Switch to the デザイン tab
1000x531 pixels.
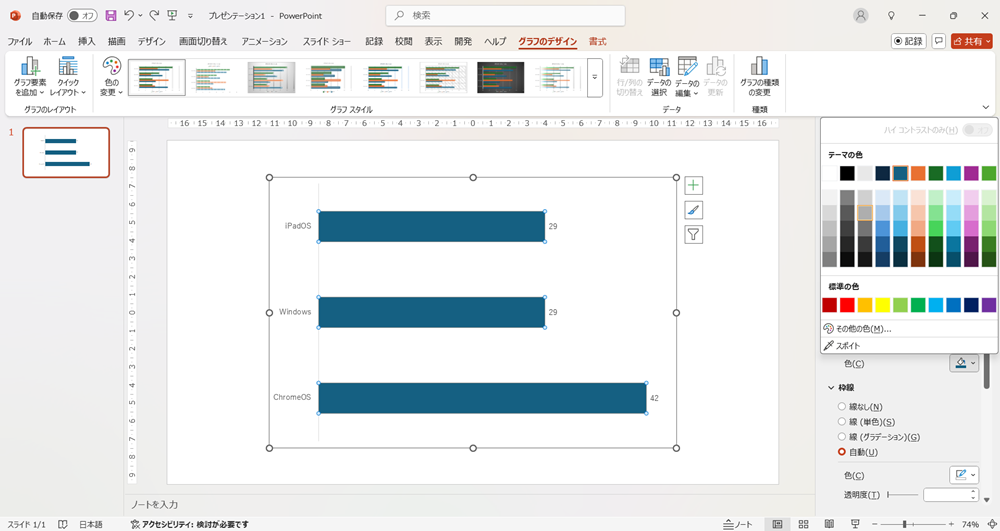(x=152, y=41)
